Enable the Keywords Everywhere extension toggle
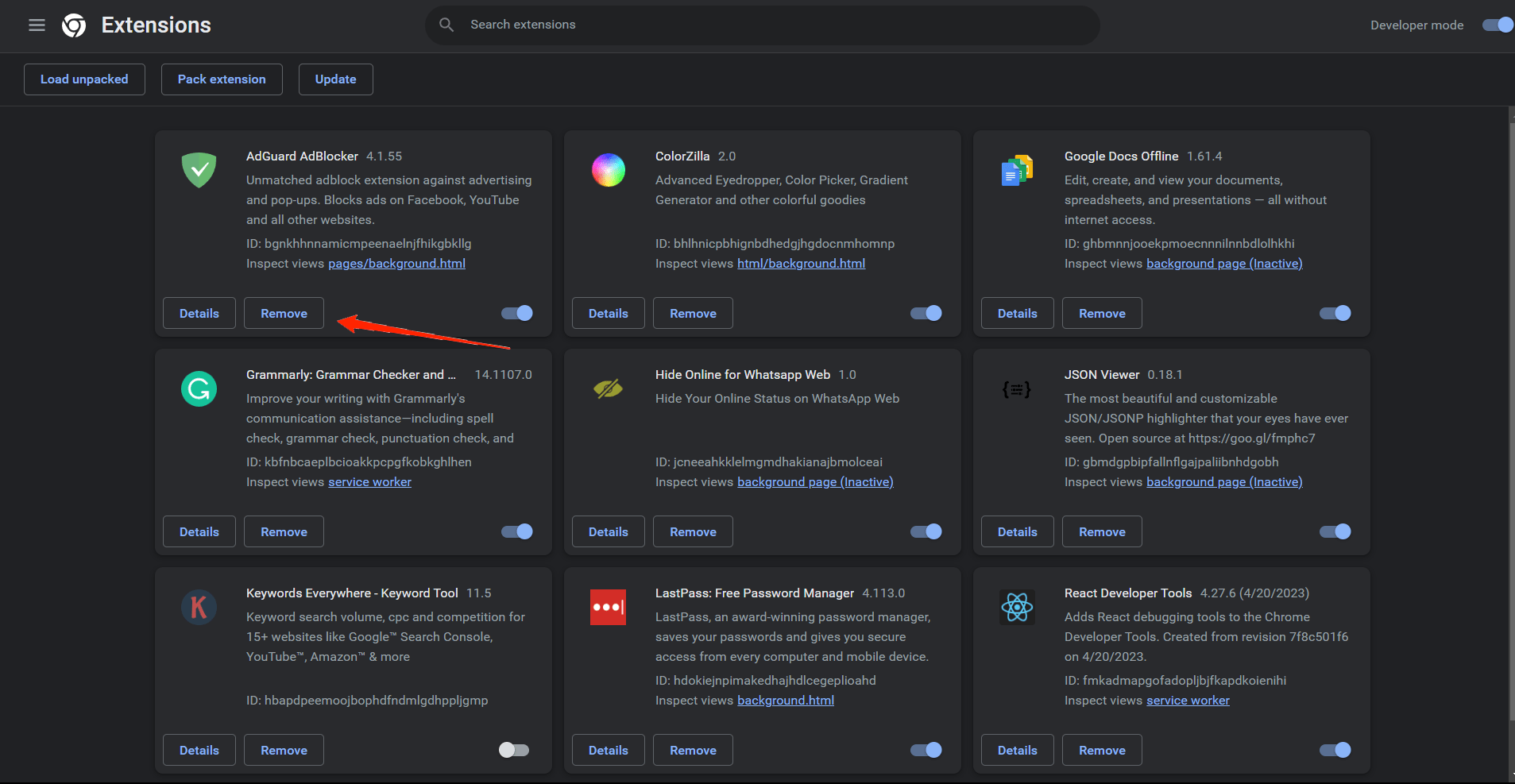Screen dimensions: 1515x784 513,749
